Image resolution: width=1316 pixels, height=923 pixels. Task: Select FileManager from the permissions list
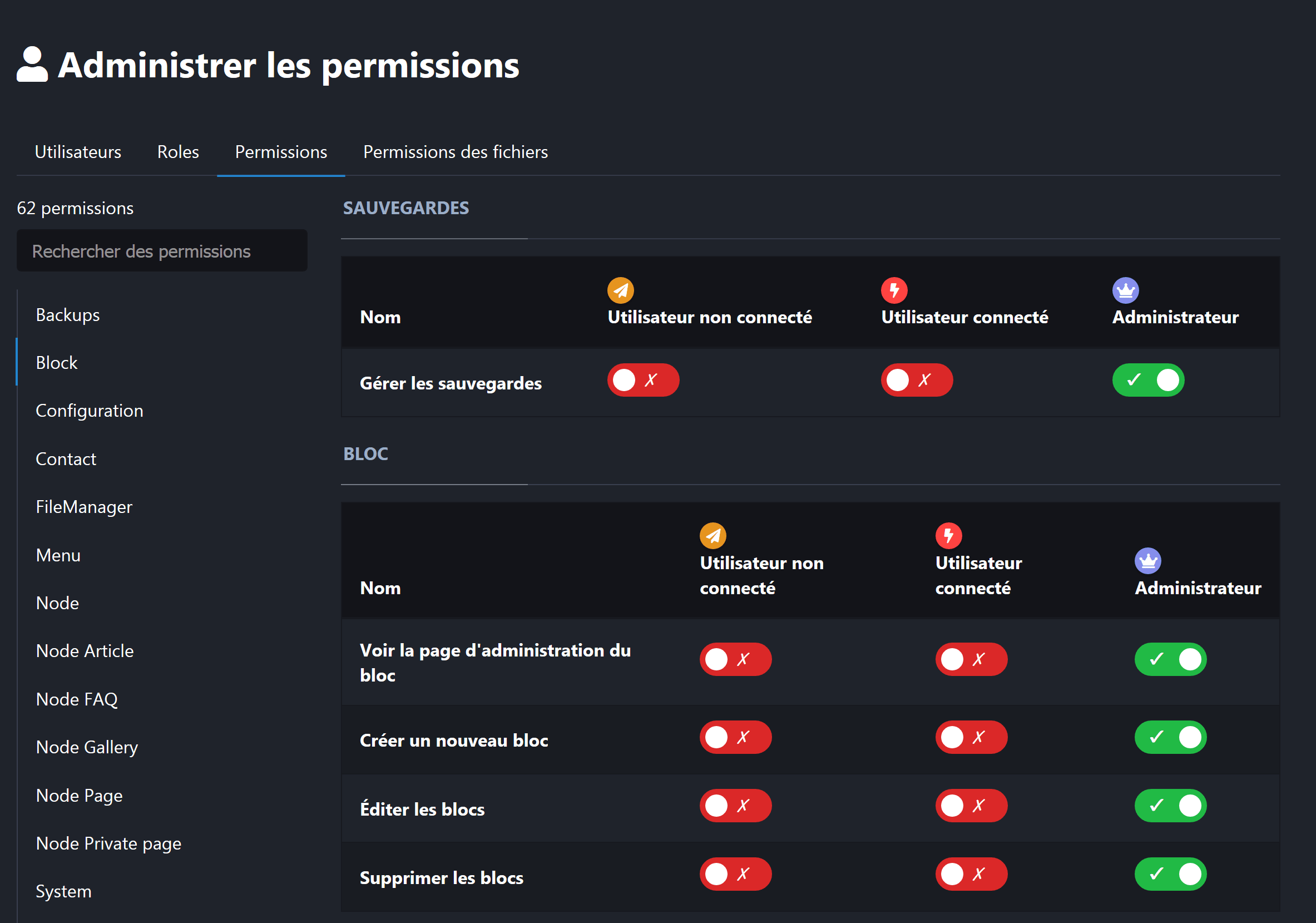tap(83, 507)
